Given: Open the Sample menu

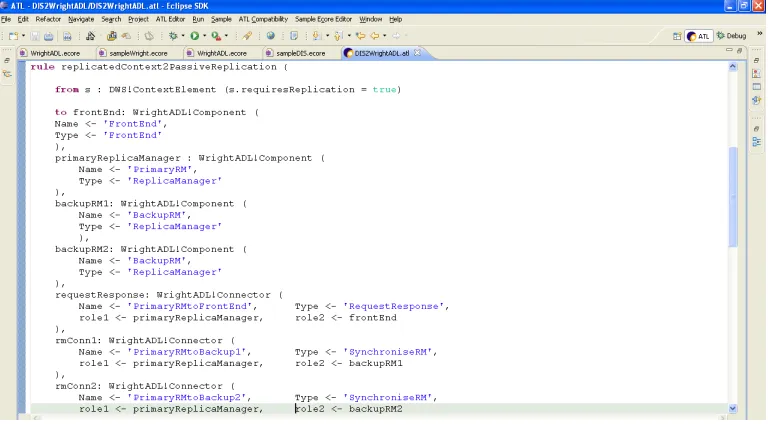Looking at the screenshot, I should click(221, 19).
